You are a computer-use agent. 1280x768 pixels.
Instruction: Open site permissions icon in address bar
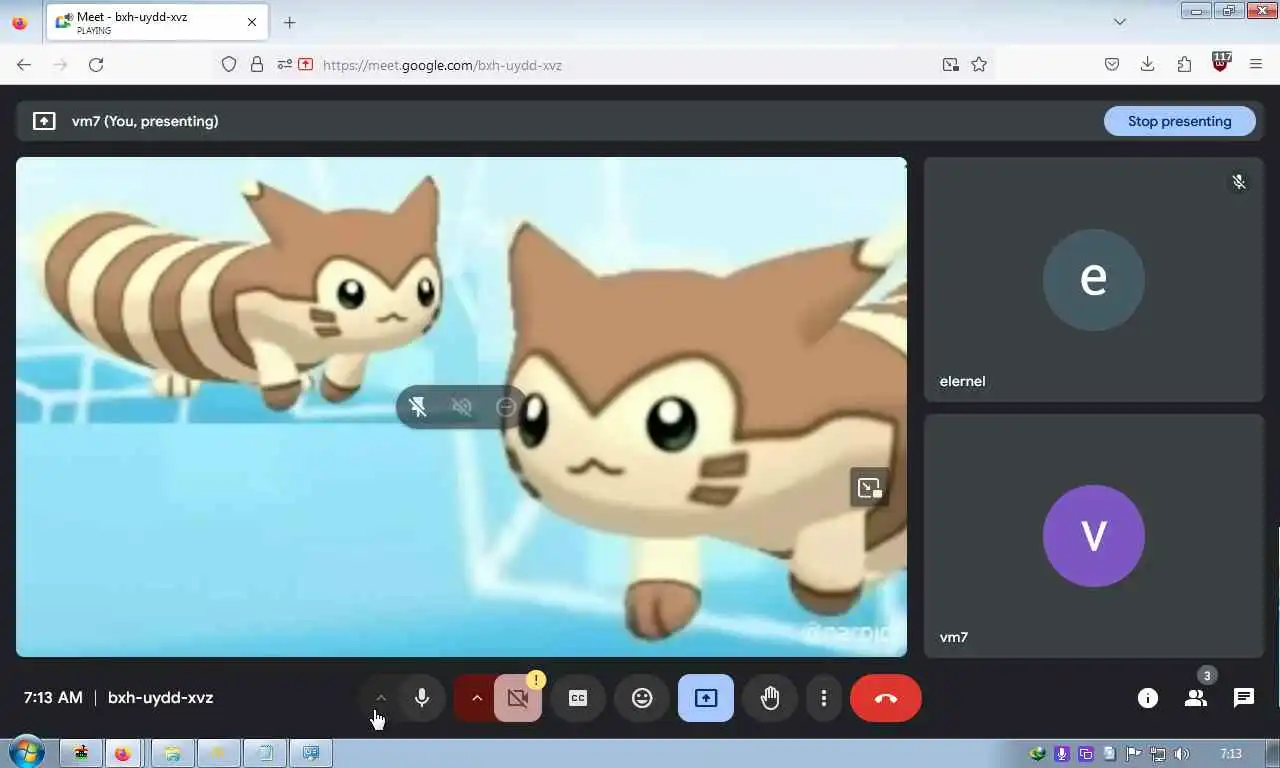[284, 65]
